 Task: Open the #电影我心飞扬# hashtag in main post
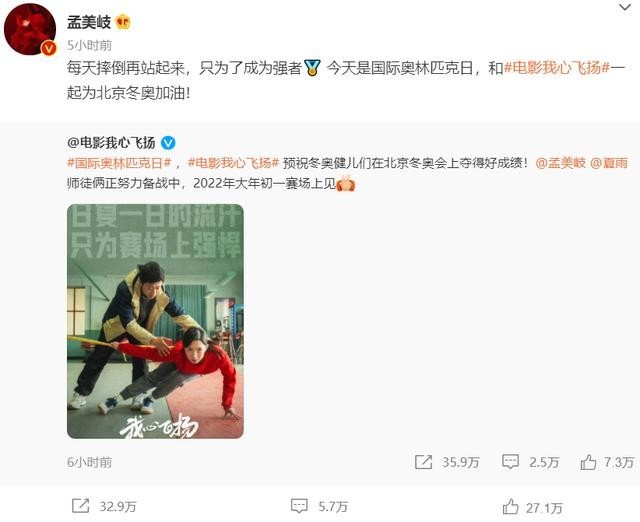click(x=556, y=68)
